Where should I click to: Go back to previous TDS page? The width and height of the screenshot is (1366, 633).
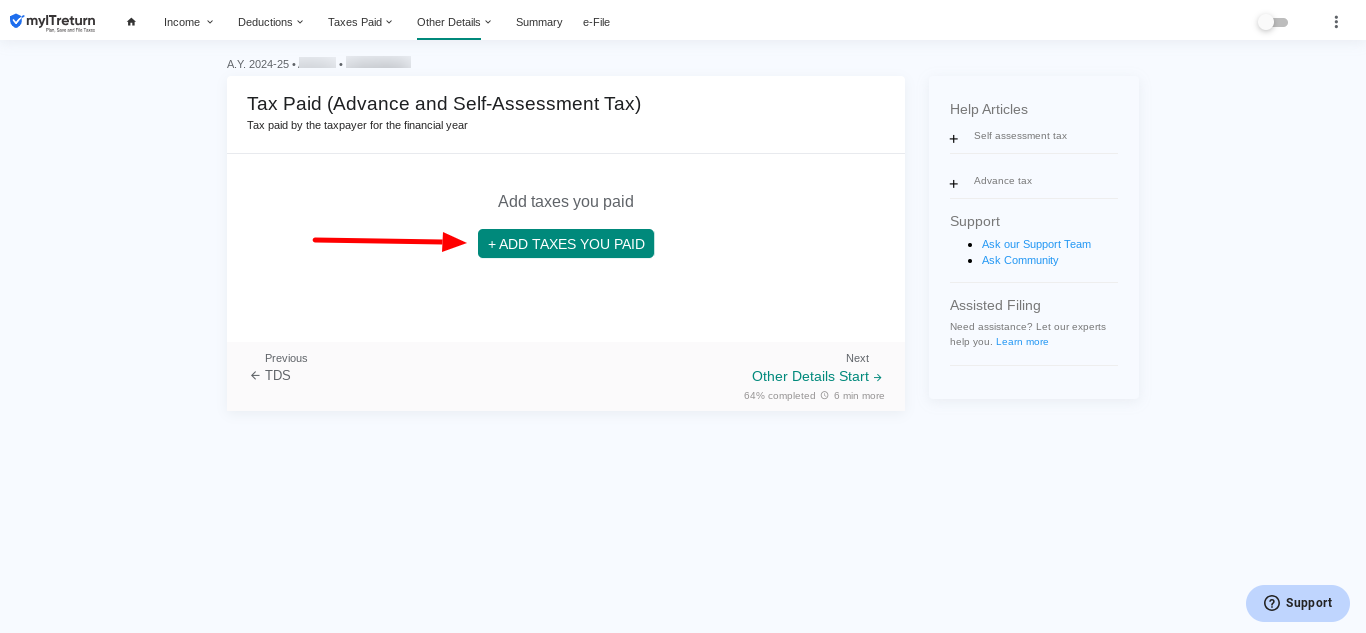tap(271, 376)
